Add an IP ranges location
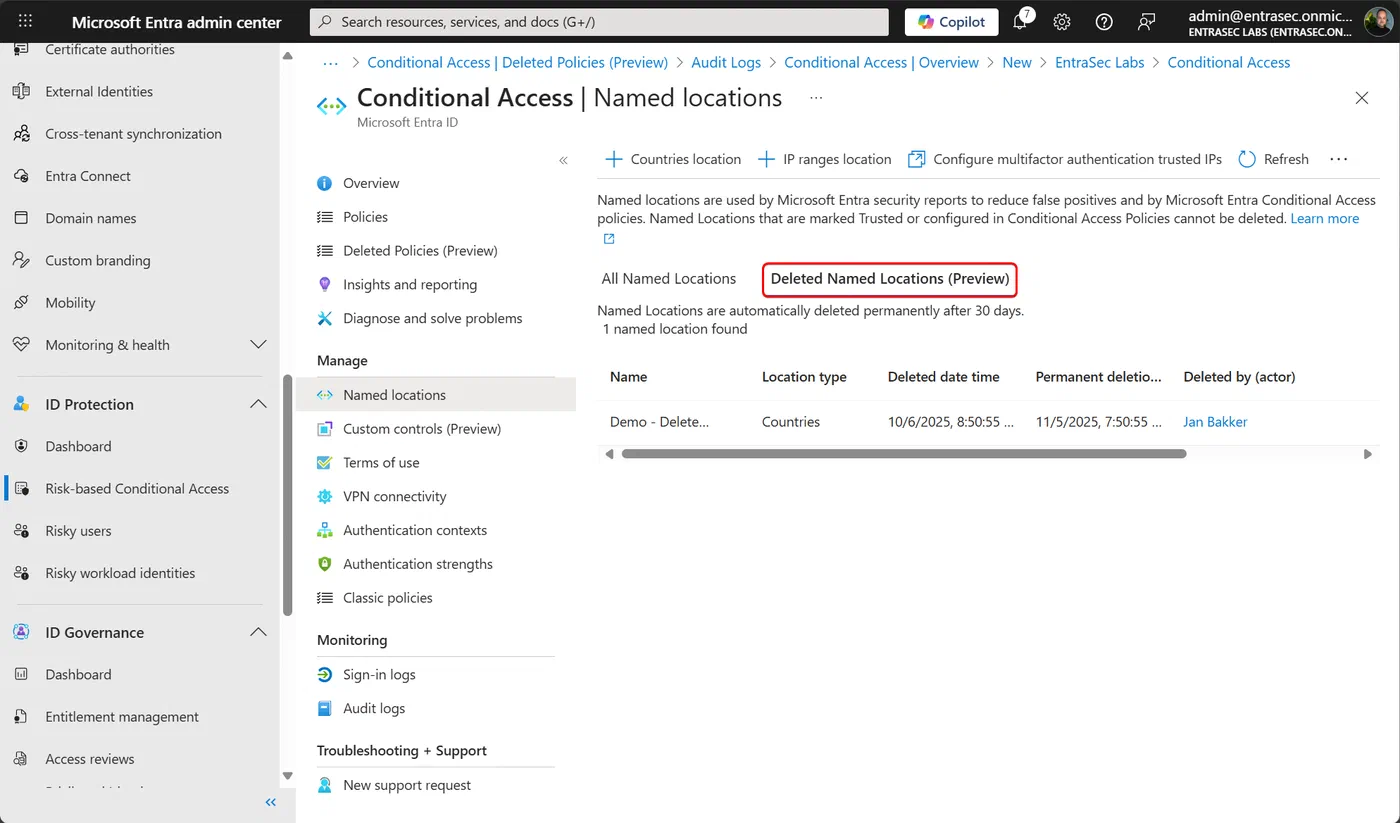This screenshot has height=823, width=1400. click(824, 159)
